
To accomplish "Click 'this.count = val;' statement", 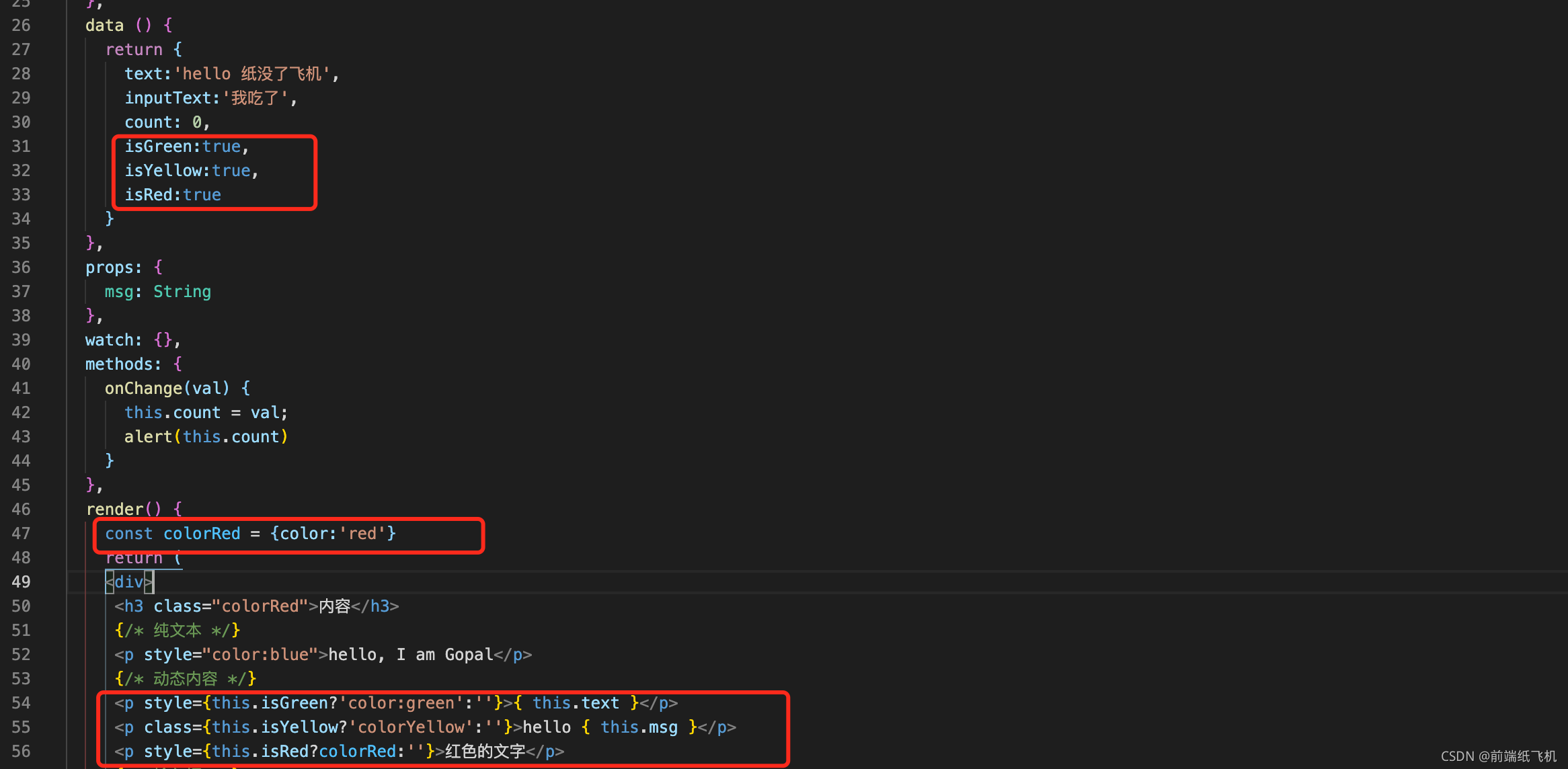I will tap(206, 413).
